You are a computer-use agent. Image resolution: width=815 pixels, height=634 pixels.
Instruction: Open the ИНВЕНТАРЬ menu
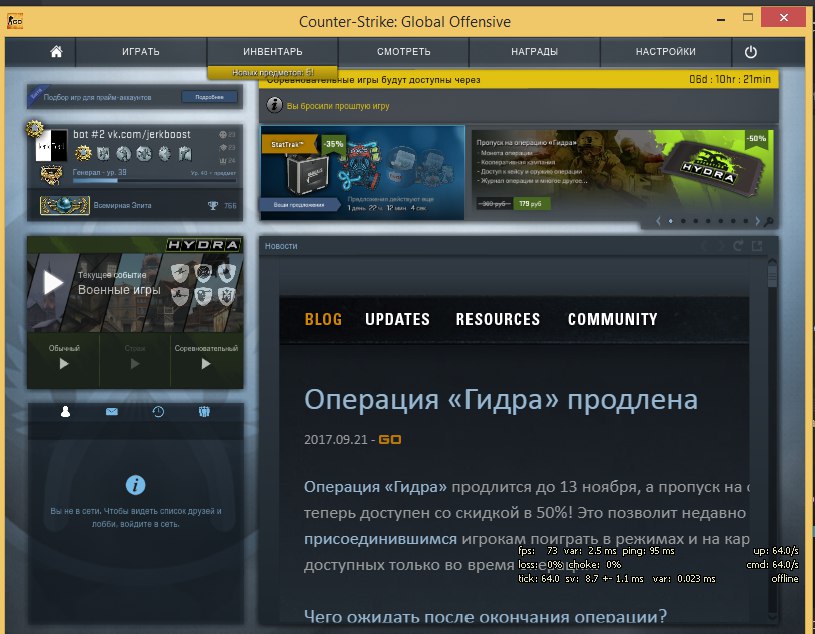272,51
